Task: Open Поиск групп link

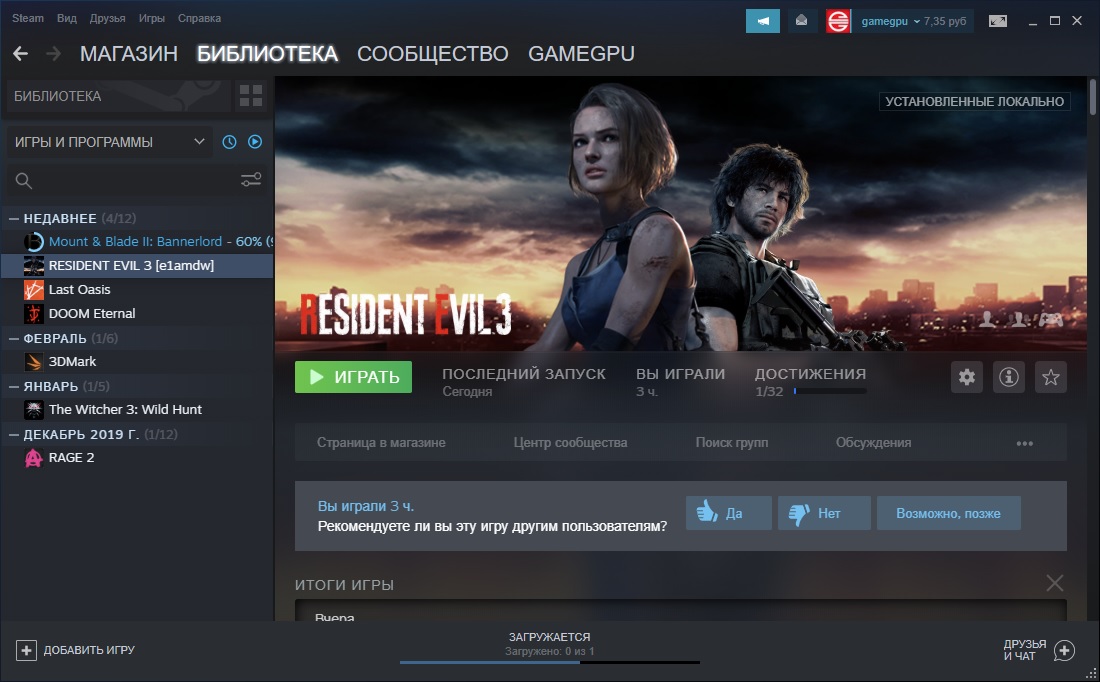Action: click(732, 443)
